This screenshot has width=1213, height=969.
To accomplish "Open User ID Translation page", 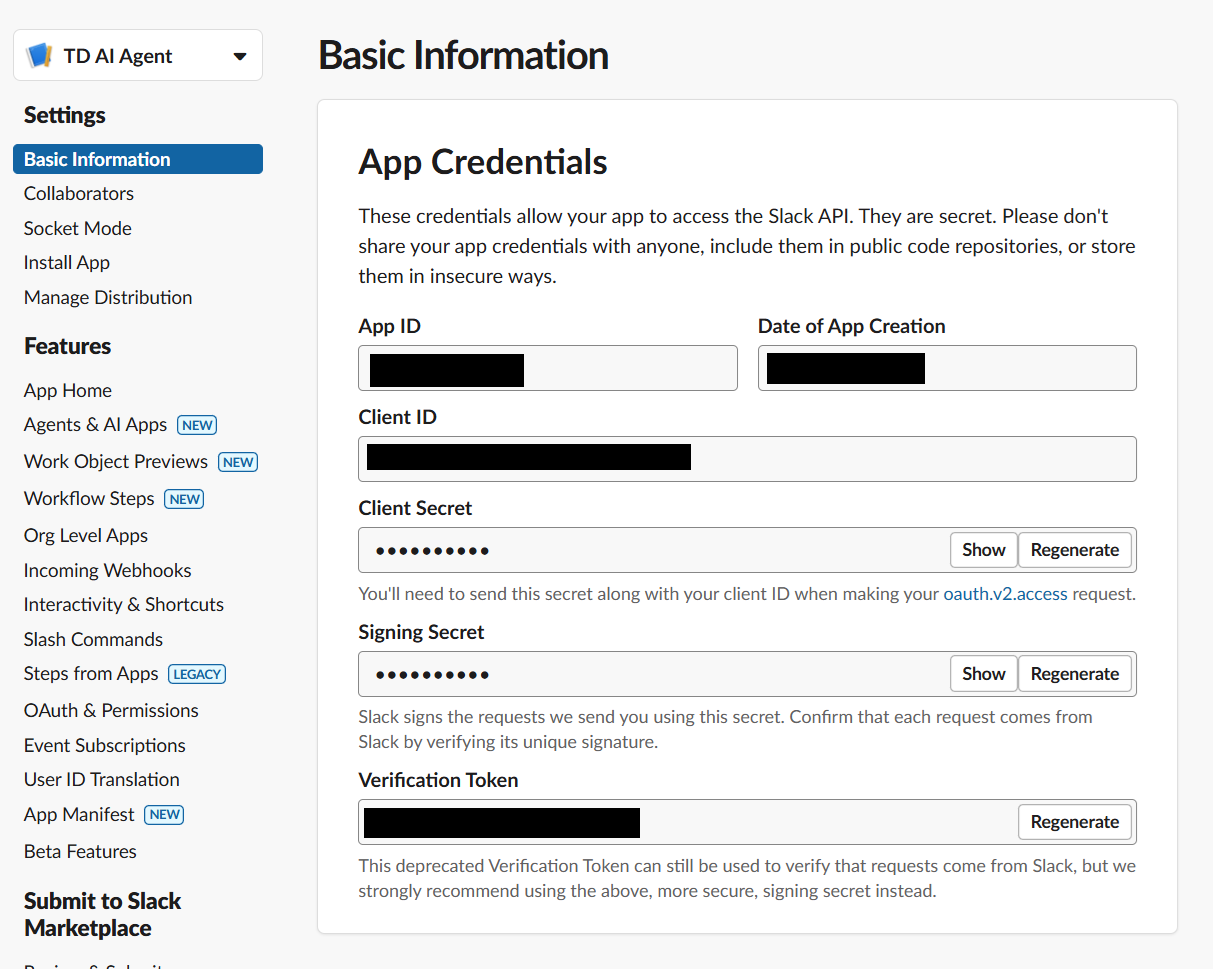I will tap(102, 779).
